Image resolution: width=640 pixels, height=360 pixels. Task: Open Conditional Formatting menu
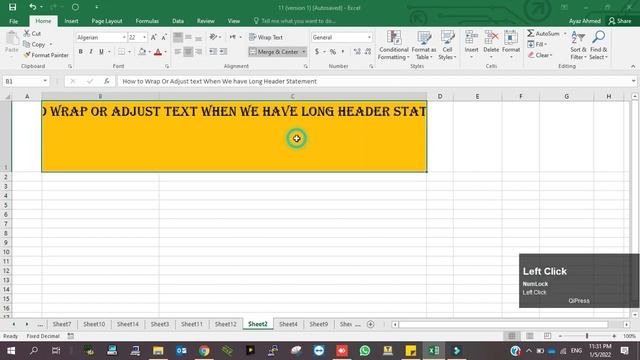click(394, 45)
